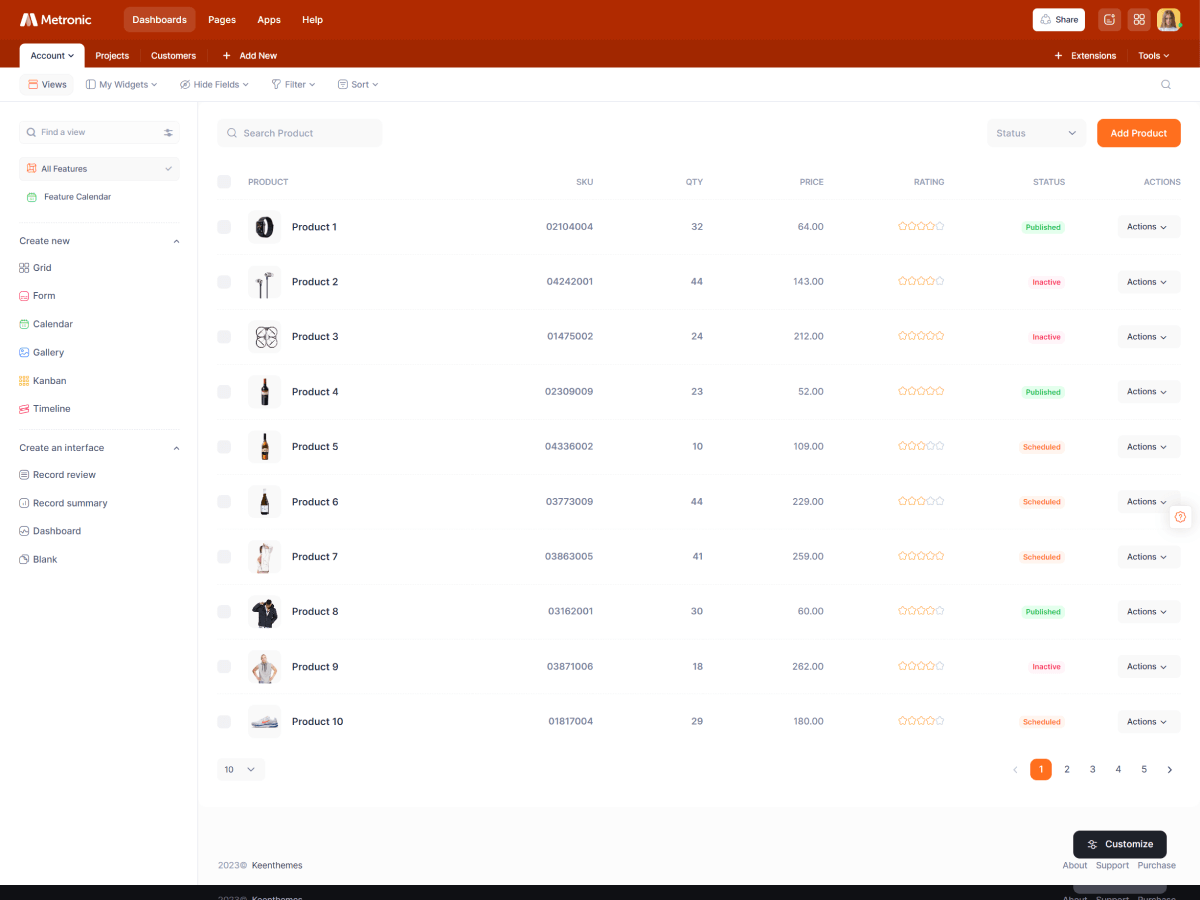Open the apps grid icon in header
This screenshot has height=900, width=1200.
coord(1138,20)
